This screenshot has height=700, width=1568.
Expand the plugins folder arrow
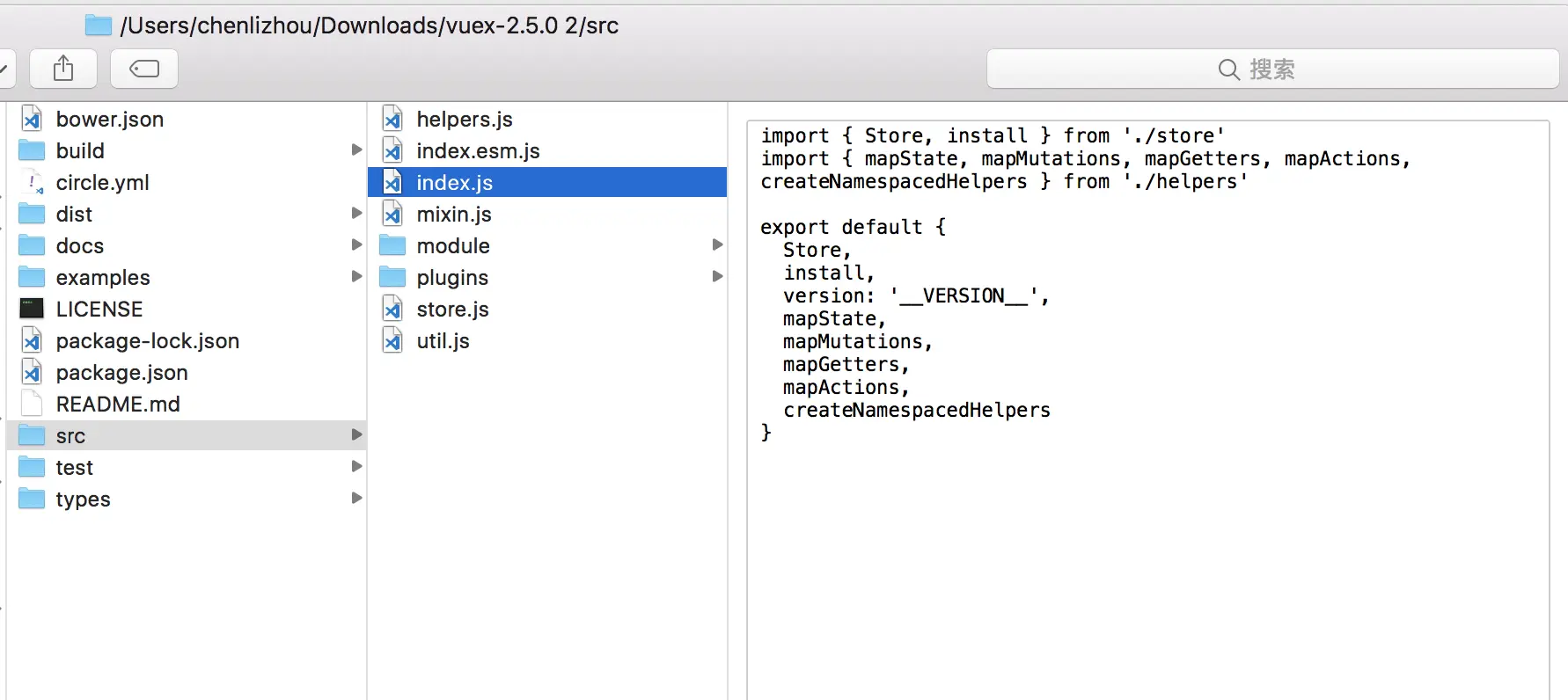pos(717,276)
